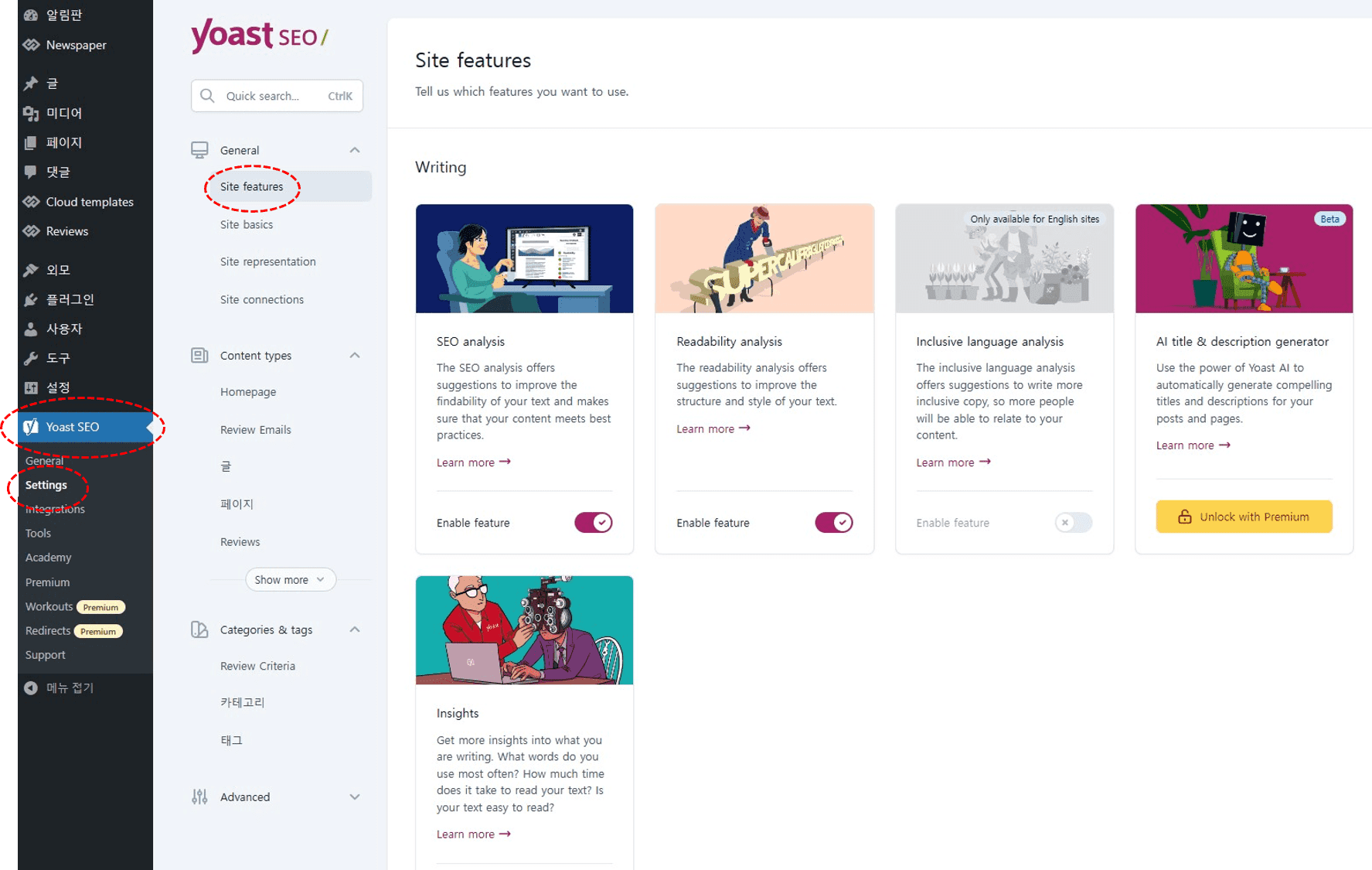Collapse the Content types section chevron
Viewport: 1372px width, 870px height.
click(355, 356)
